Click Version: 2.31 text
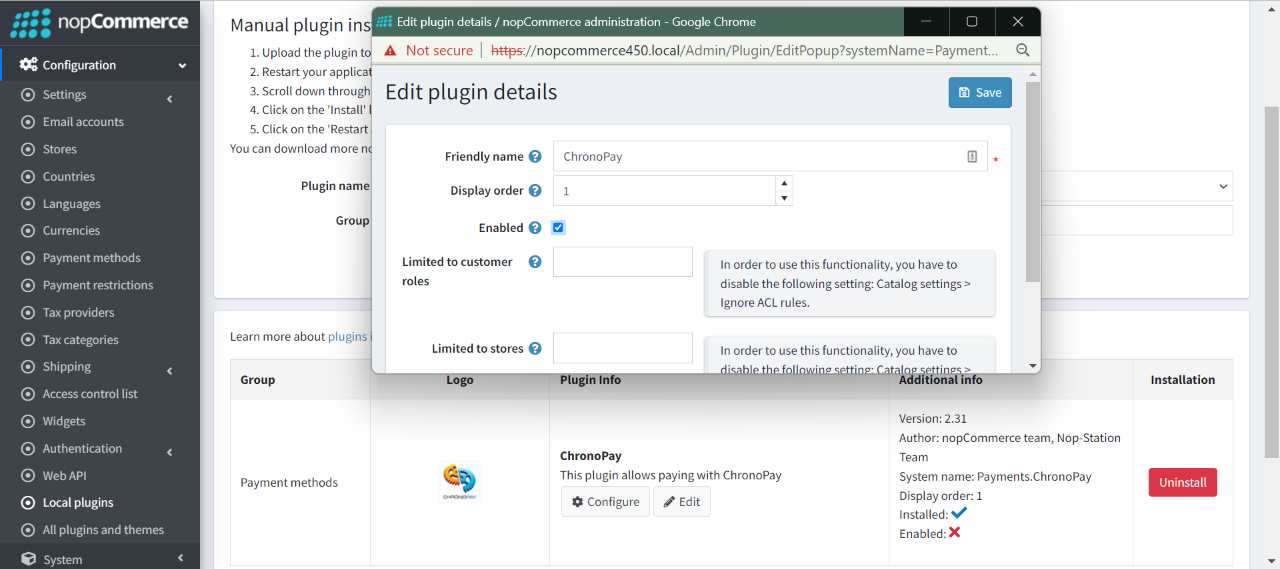The width and height of the screenshot is (1280, 569). pyautogui.click(x=933, y=419)
